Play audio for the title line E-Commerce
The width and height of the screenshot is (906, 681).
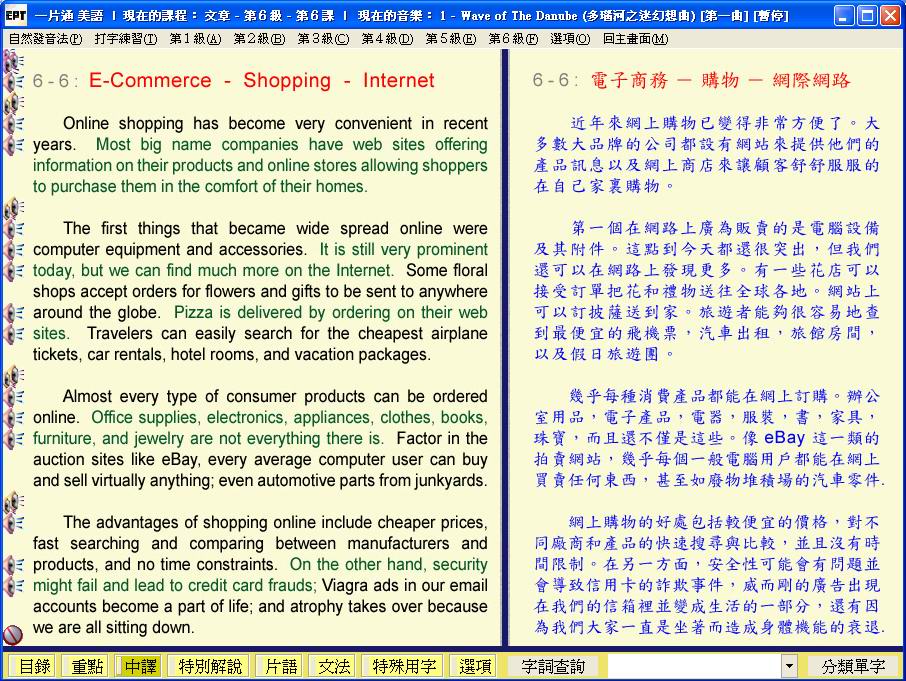[14, 81]
